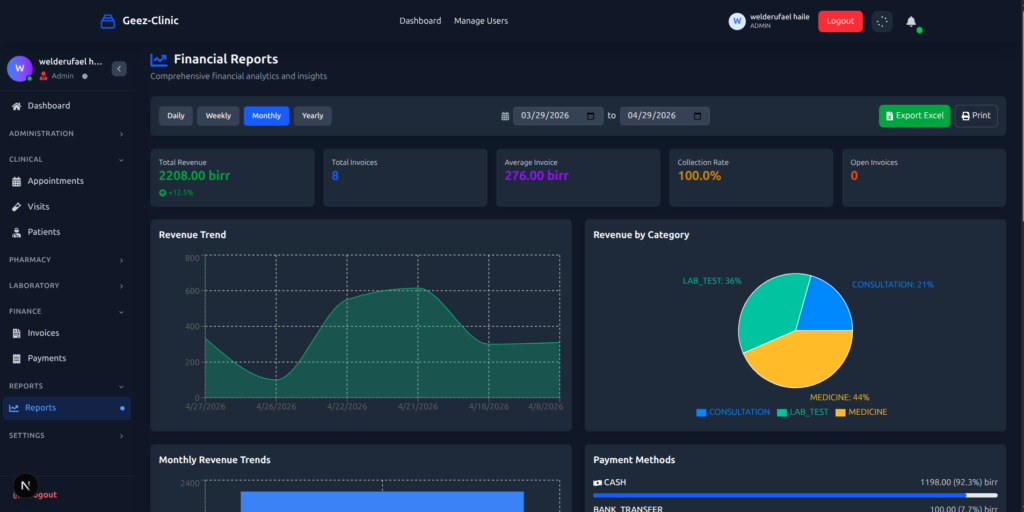Click the Payments icon in sidebar
The height and width of the screenshot is (512, 1024).
click(x=16, y=359)
